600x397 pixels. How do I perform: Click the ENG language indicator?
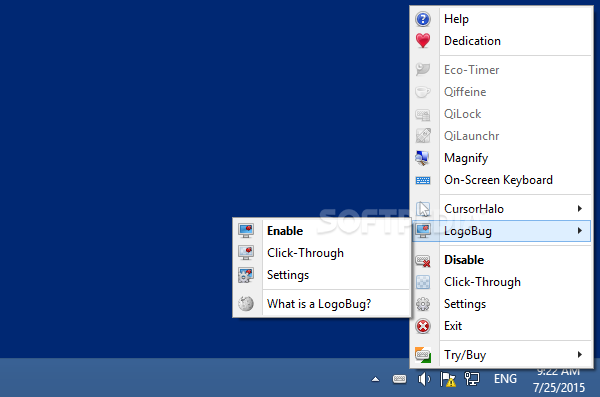505,379
